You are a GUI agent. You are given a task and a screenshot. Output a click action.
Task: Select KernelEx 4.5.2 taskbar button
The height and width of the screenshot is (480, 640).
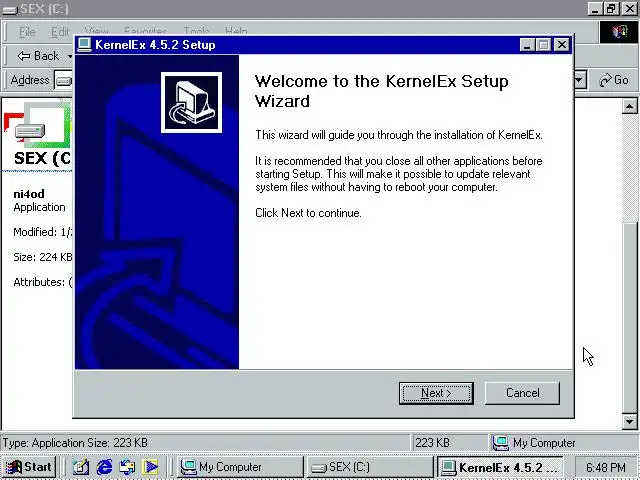tap(500, 467)
